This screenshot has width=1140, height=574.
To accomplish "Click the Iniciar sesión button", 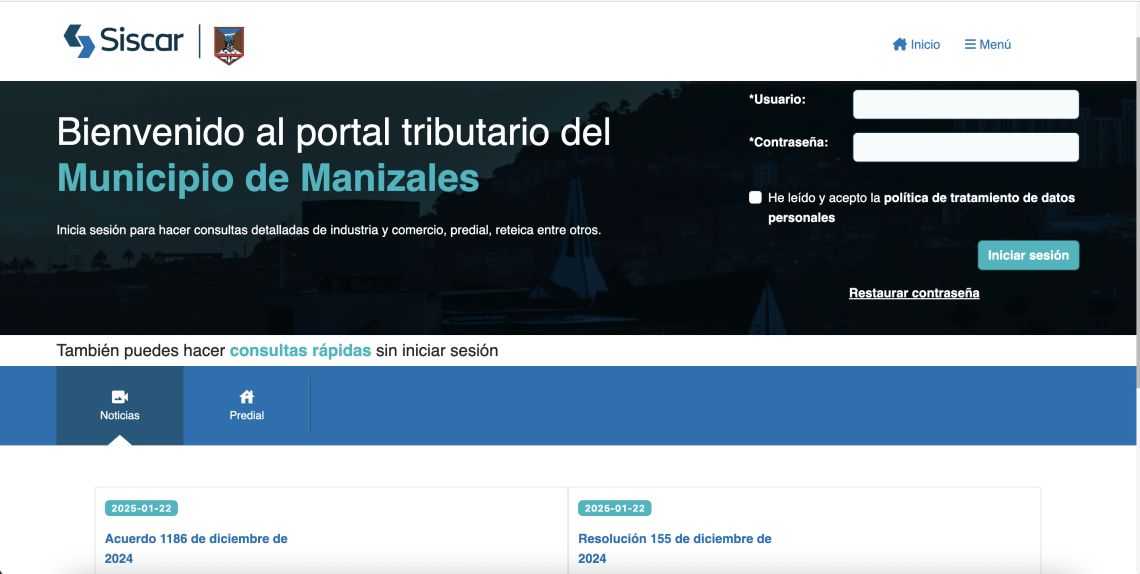I will pyautogui.click(x=1028, y=255).
